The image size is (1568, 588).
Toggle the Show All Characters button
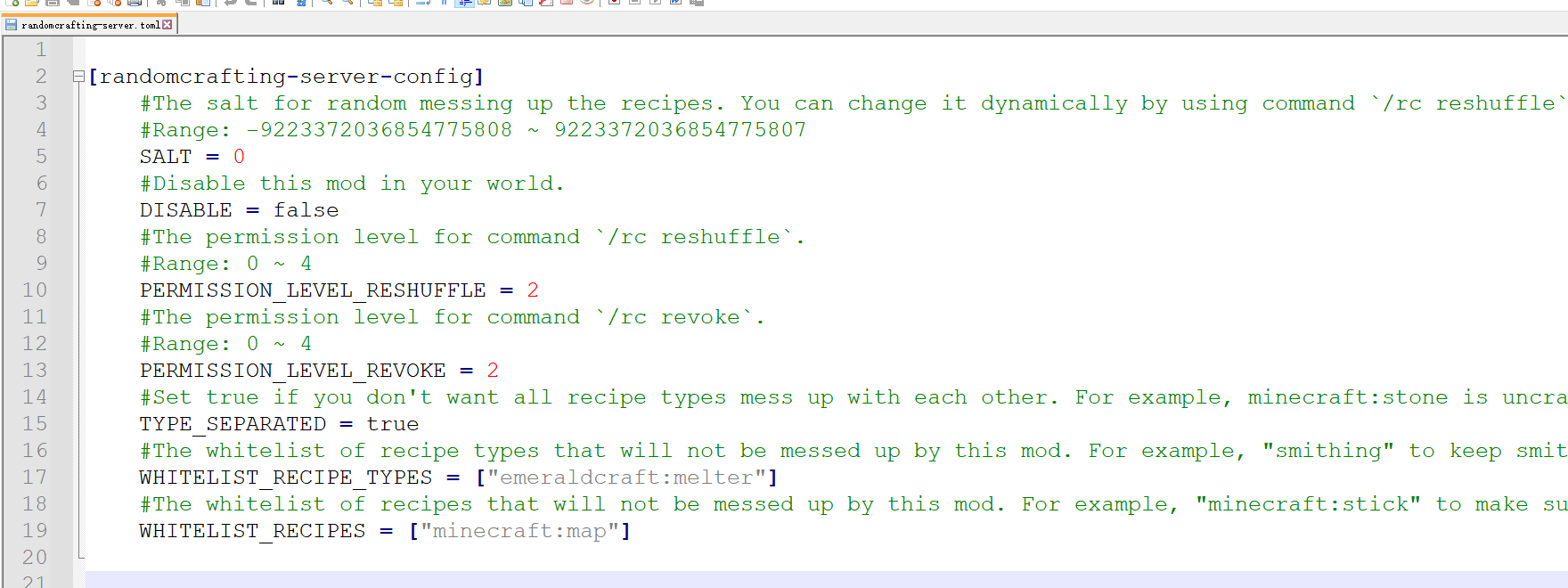coord(444,2)
